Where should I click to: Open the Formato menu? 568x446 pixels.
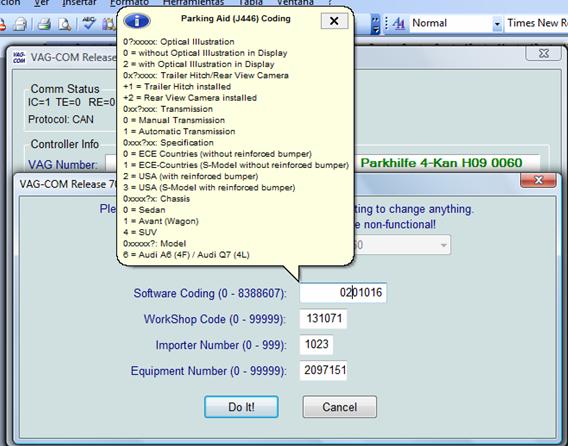tap(129, 3)
